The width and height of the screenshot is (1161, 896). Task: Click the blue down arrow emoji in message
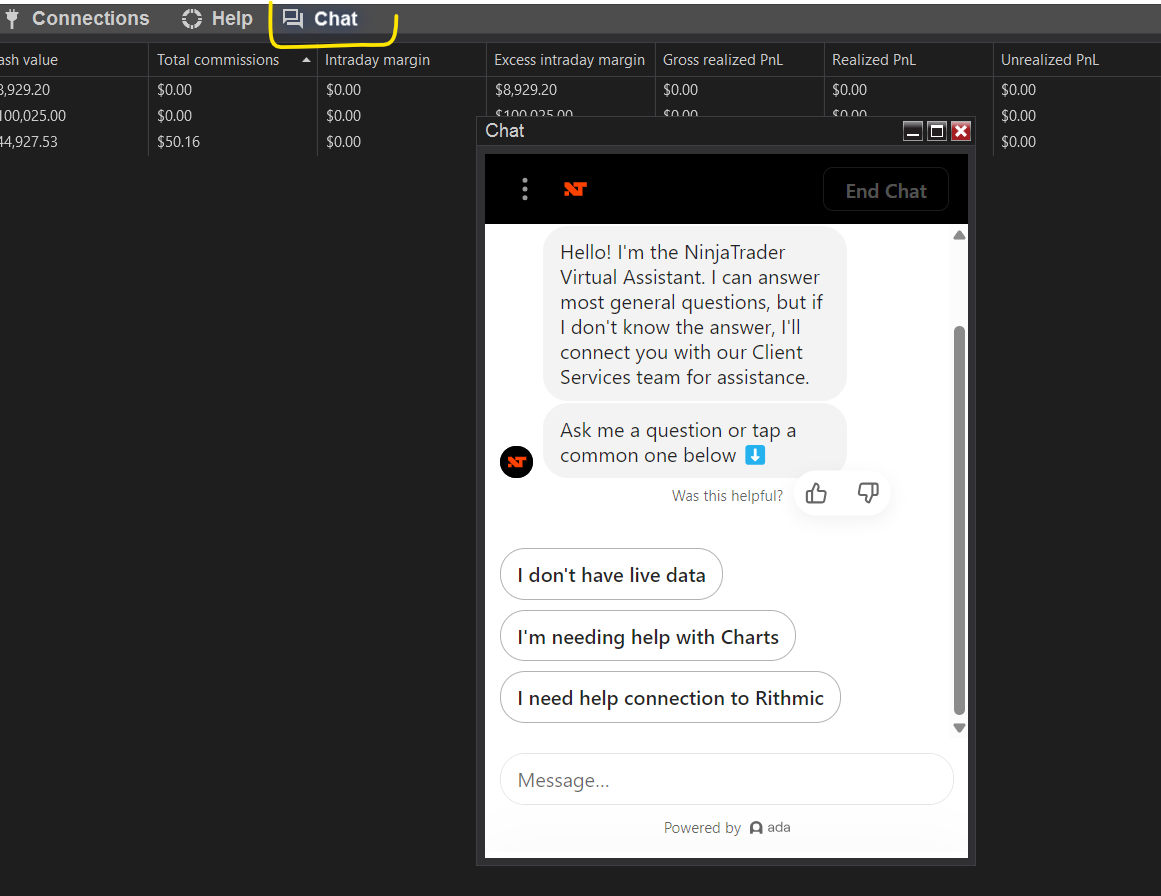tap(755, 455)
